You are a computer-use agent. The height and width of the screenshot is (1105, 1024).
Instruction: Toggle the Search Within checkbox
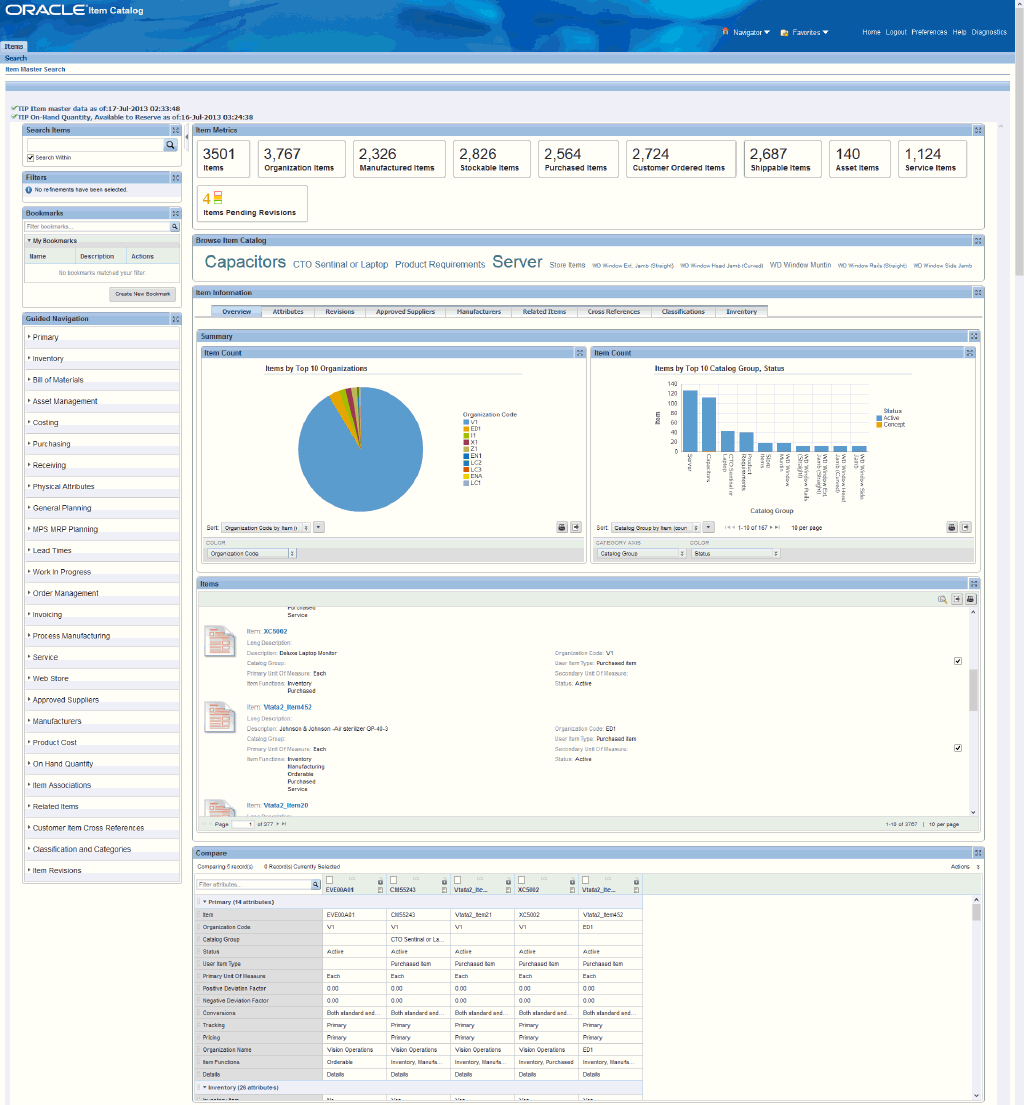click(30, 158)
